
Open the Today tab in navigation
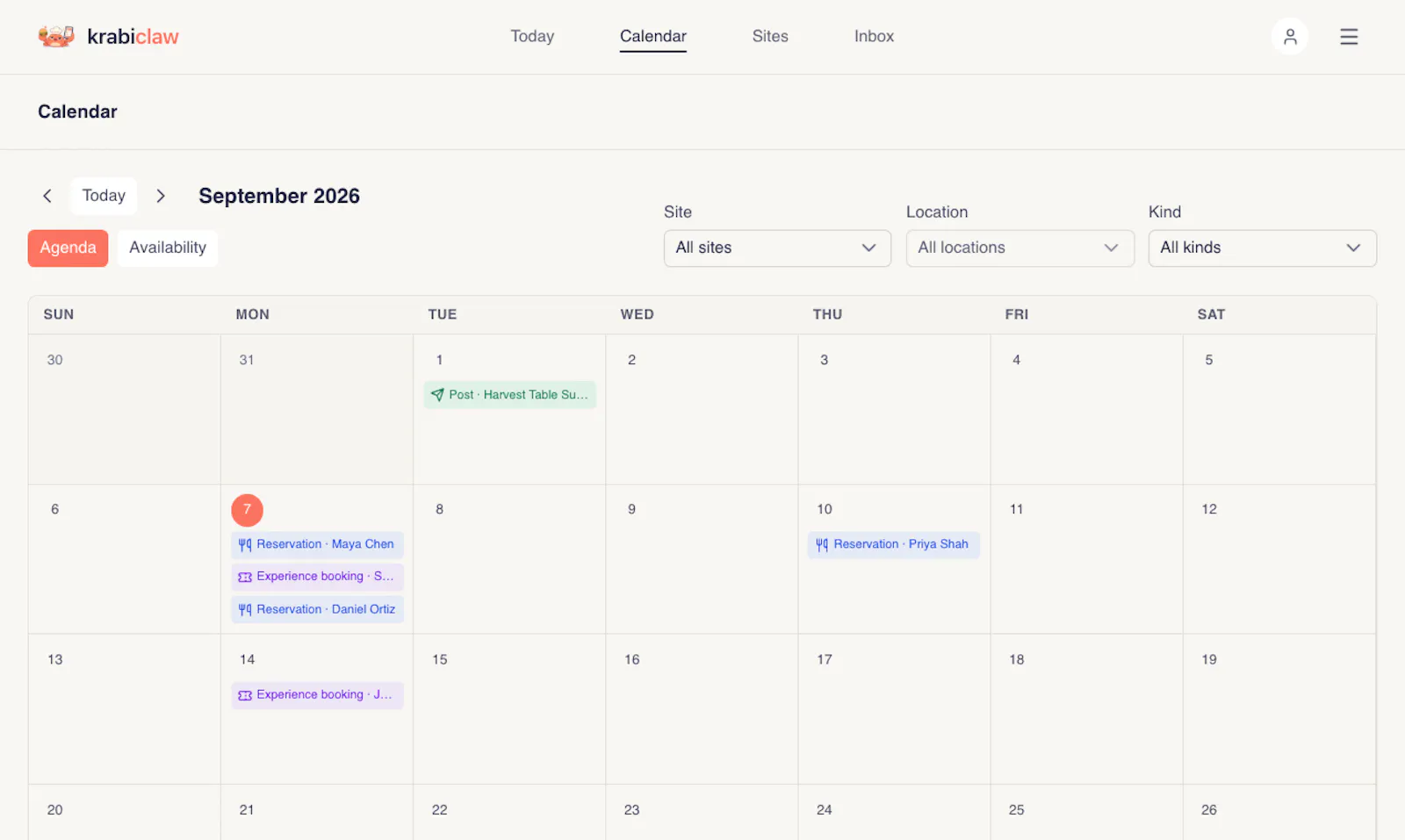tap(532, 36)
